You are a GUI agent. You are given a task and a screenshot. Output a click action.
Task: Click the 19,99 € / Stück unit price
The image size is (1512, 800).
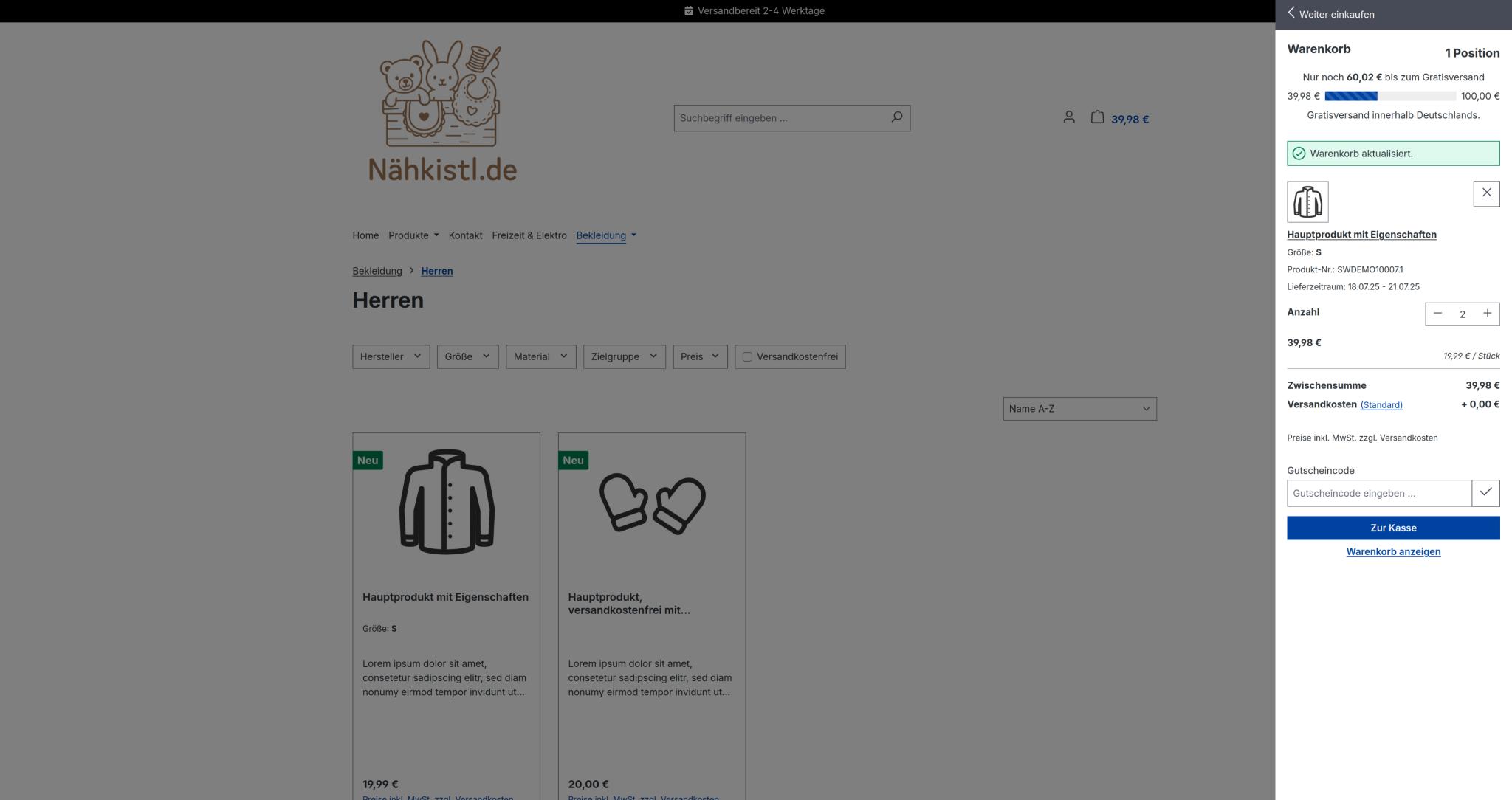[1471, 356]
